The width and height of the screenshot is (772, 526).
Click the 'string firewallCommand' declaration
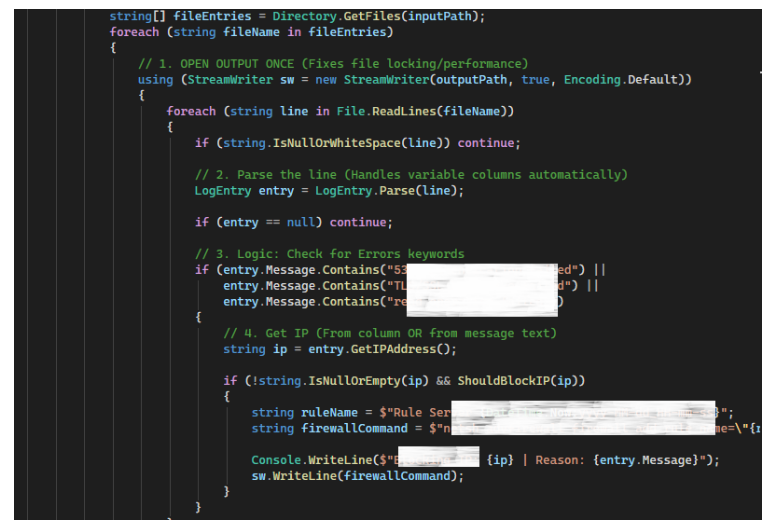330,428
